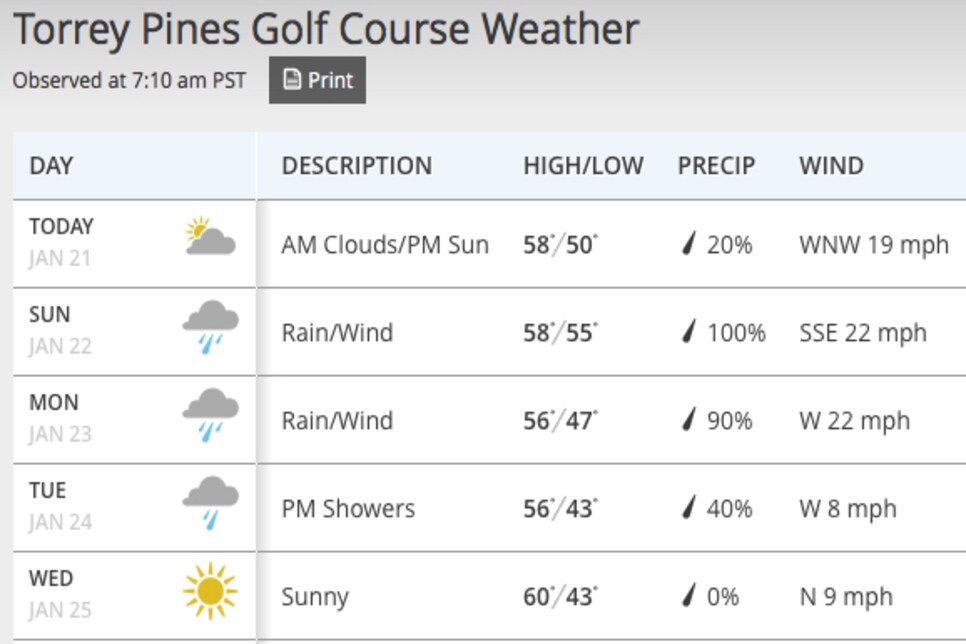Open the SUN Jan 22 forecast row
Image resolution: width=966 pixels, height=644 pixels.
point(490,332)
